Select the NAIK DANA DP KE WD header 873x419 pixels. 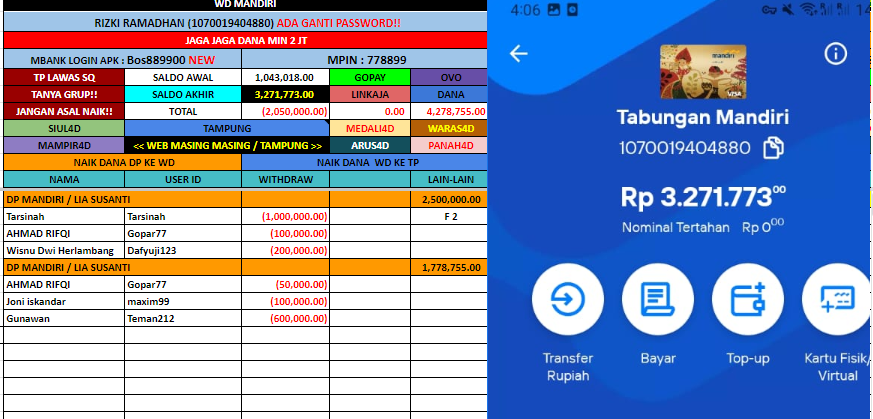(122, 162)
